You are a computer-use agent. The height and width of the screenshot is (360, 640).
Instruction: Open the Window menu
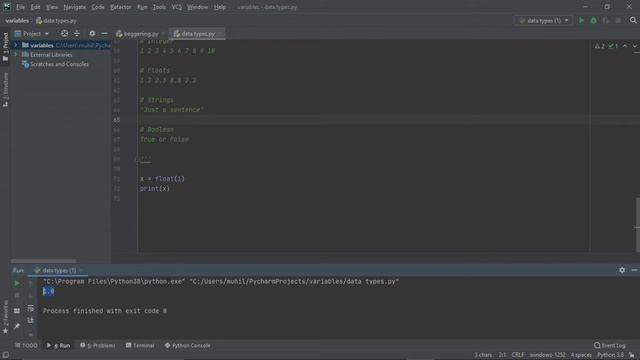[198, 7]
